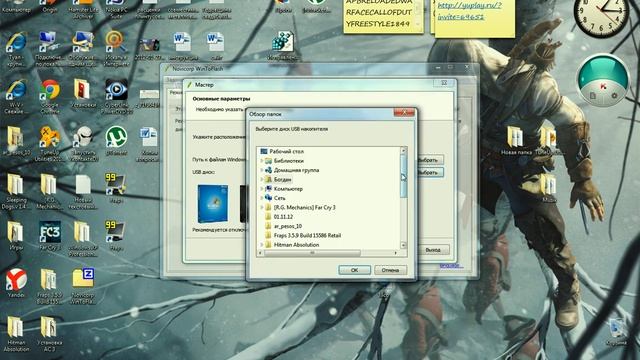The height and width of the screenshot is (360, 640).
Task: Open the Origin desktop shortcut
Action: (49, 7)
